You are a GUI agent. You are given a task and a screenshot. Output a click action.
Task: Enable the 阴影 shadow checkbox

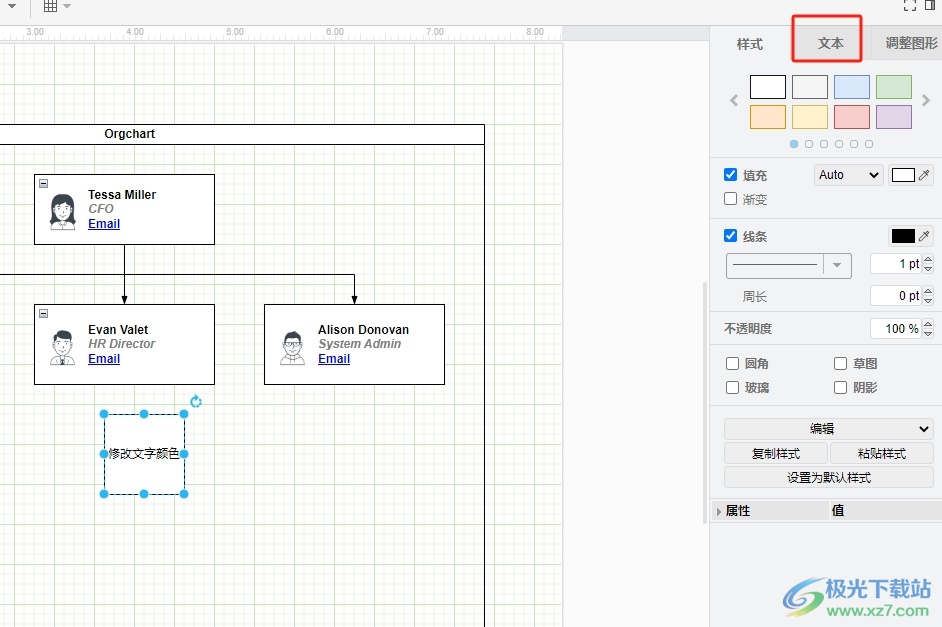click(x=841, y=388)
